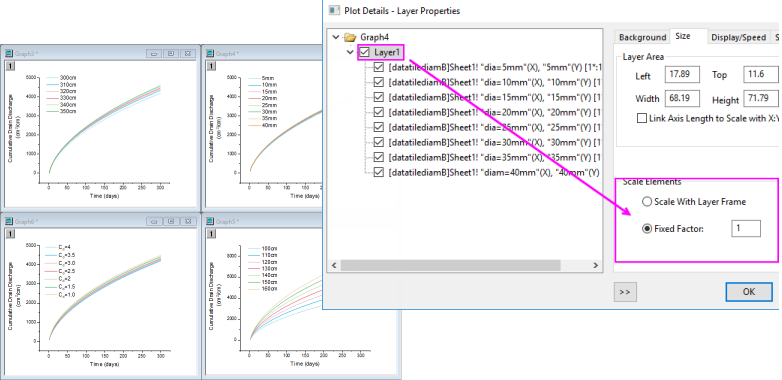Viewport: 782px width, 380px height.
Task: Select the Graph4 tree node label
Action: pos(375,37)
